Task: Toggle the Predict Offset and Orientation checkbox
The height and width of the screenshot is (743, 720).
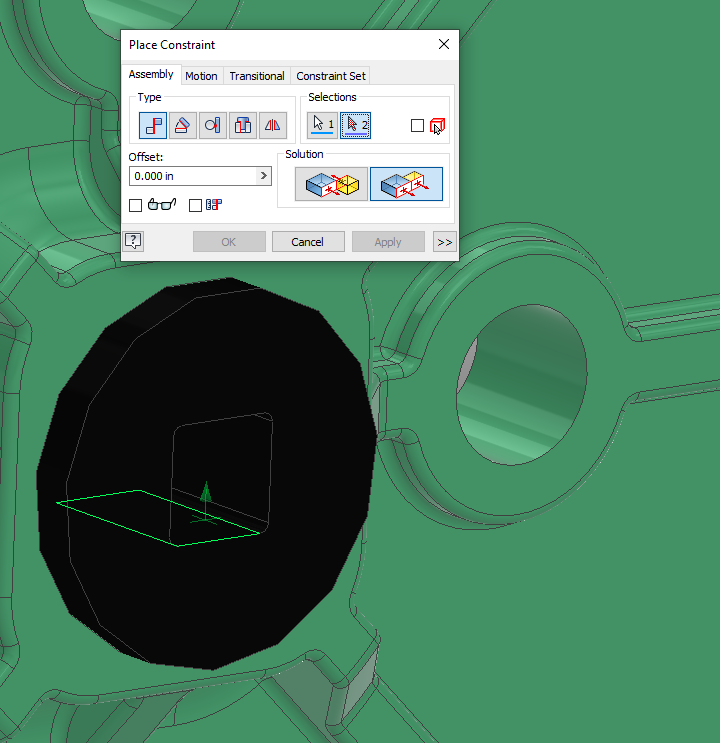Action: coord(195,205)
